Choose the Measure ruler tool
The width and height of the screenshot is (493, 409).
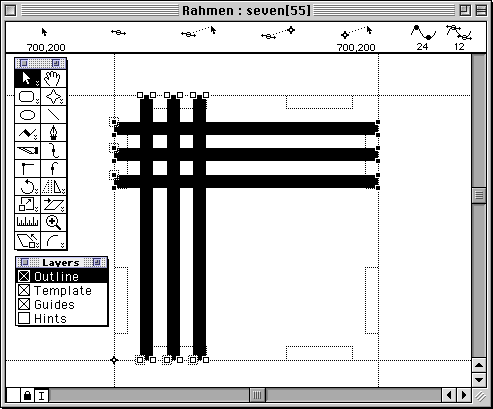28,223
